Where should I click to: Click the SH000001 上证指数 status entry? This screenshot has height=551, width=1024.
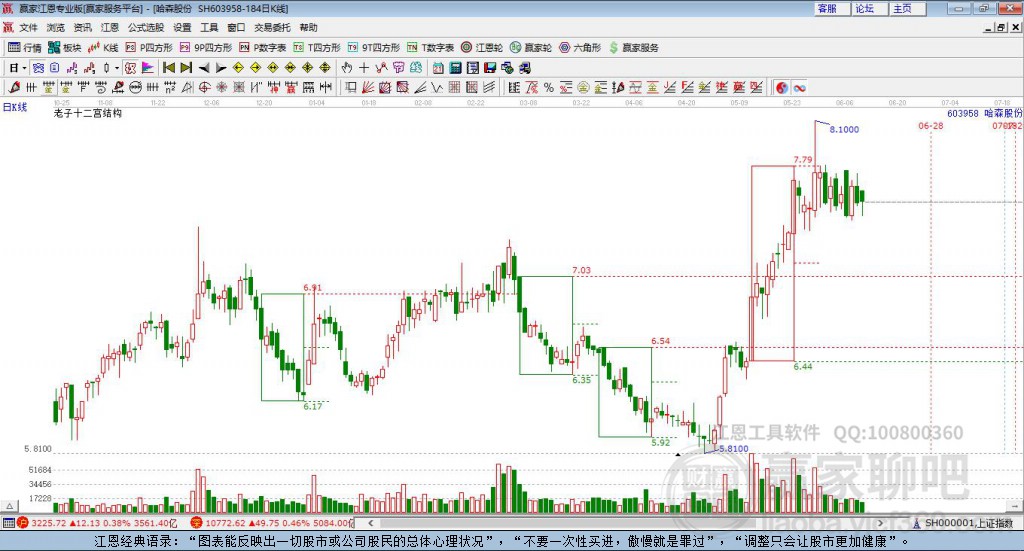coord(962,523)
